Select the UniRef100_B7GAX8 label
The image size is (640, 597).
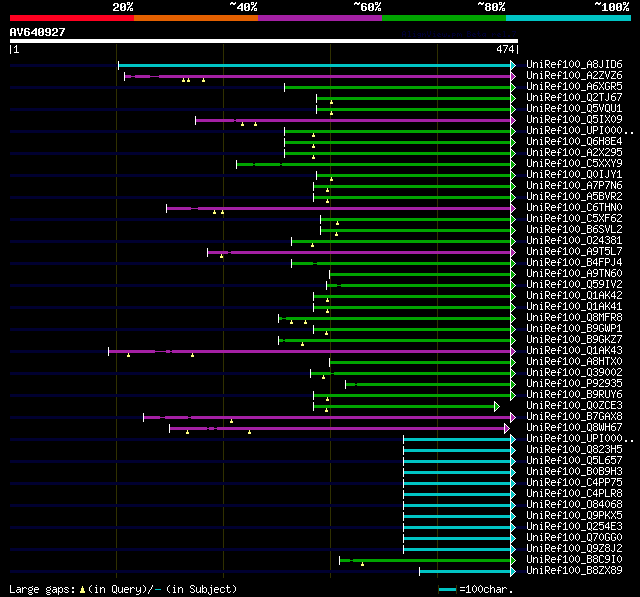[574, 417]
